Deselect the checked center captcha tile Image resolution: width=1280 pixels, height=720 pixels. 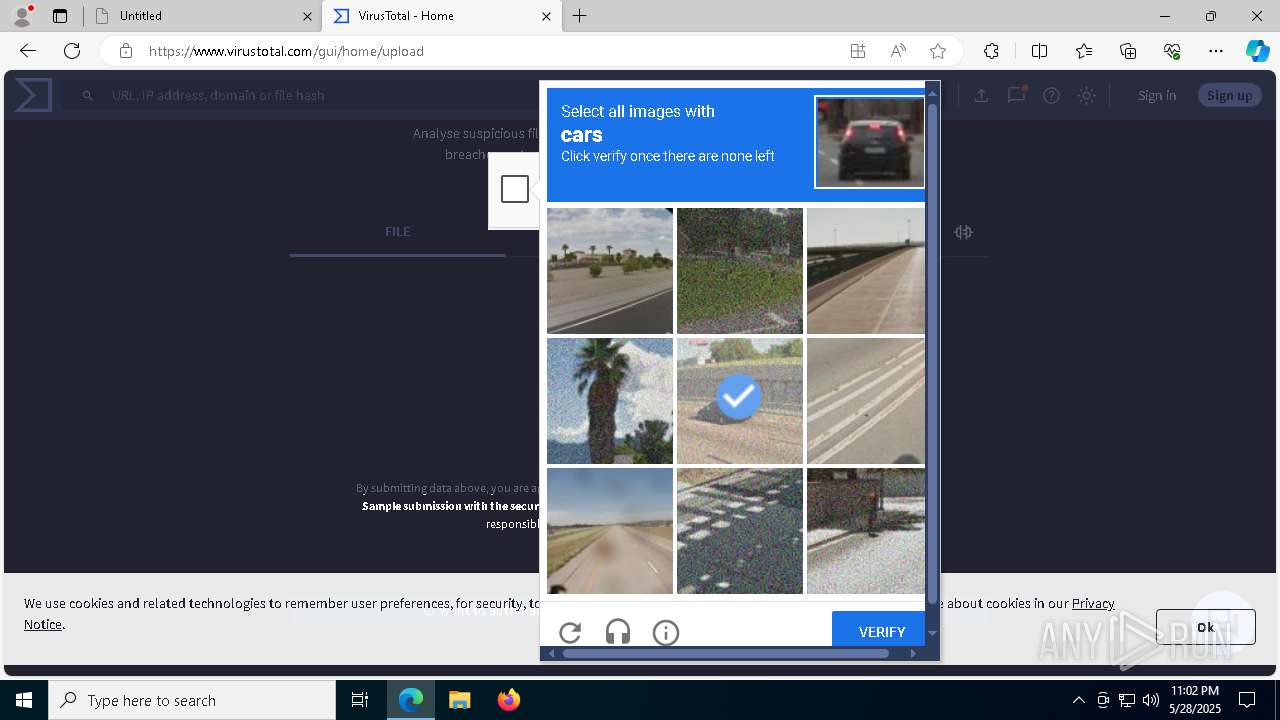tap(740, 401)
